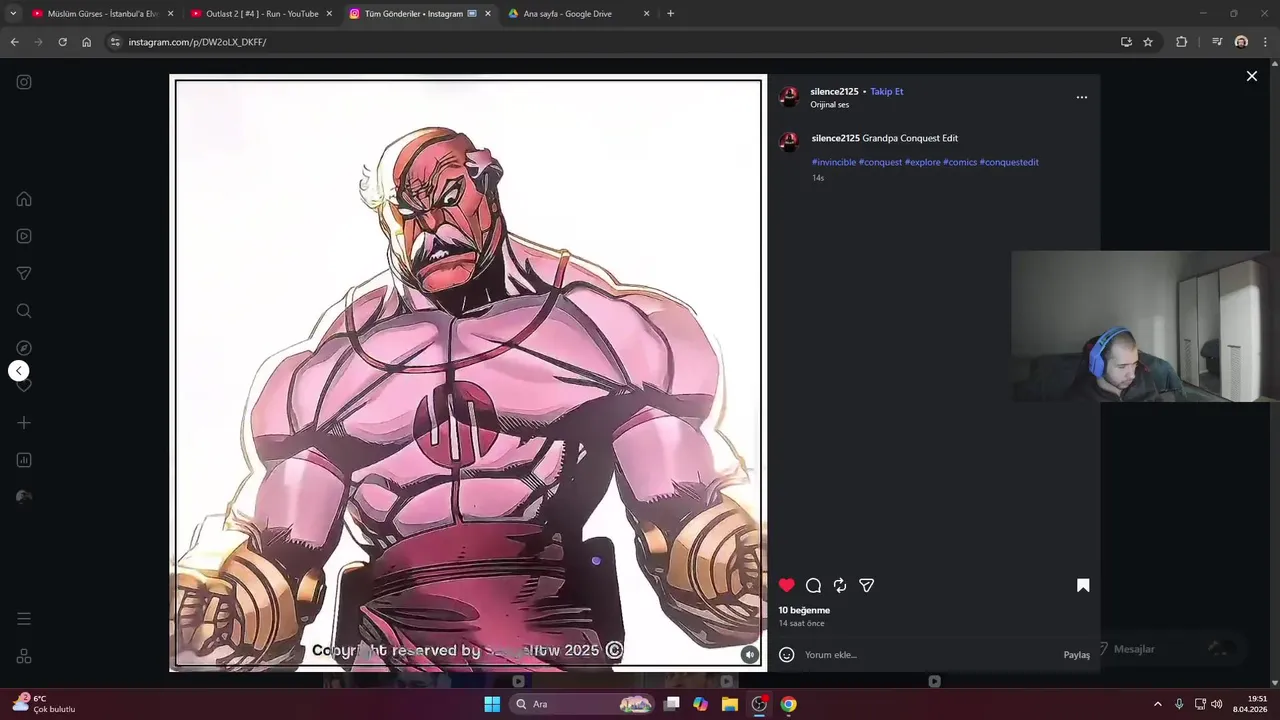The width and height of the screenshot is (1280, 720).
Task: Open the dashboard chart icon in sidebar
Action: pos(24,460)
